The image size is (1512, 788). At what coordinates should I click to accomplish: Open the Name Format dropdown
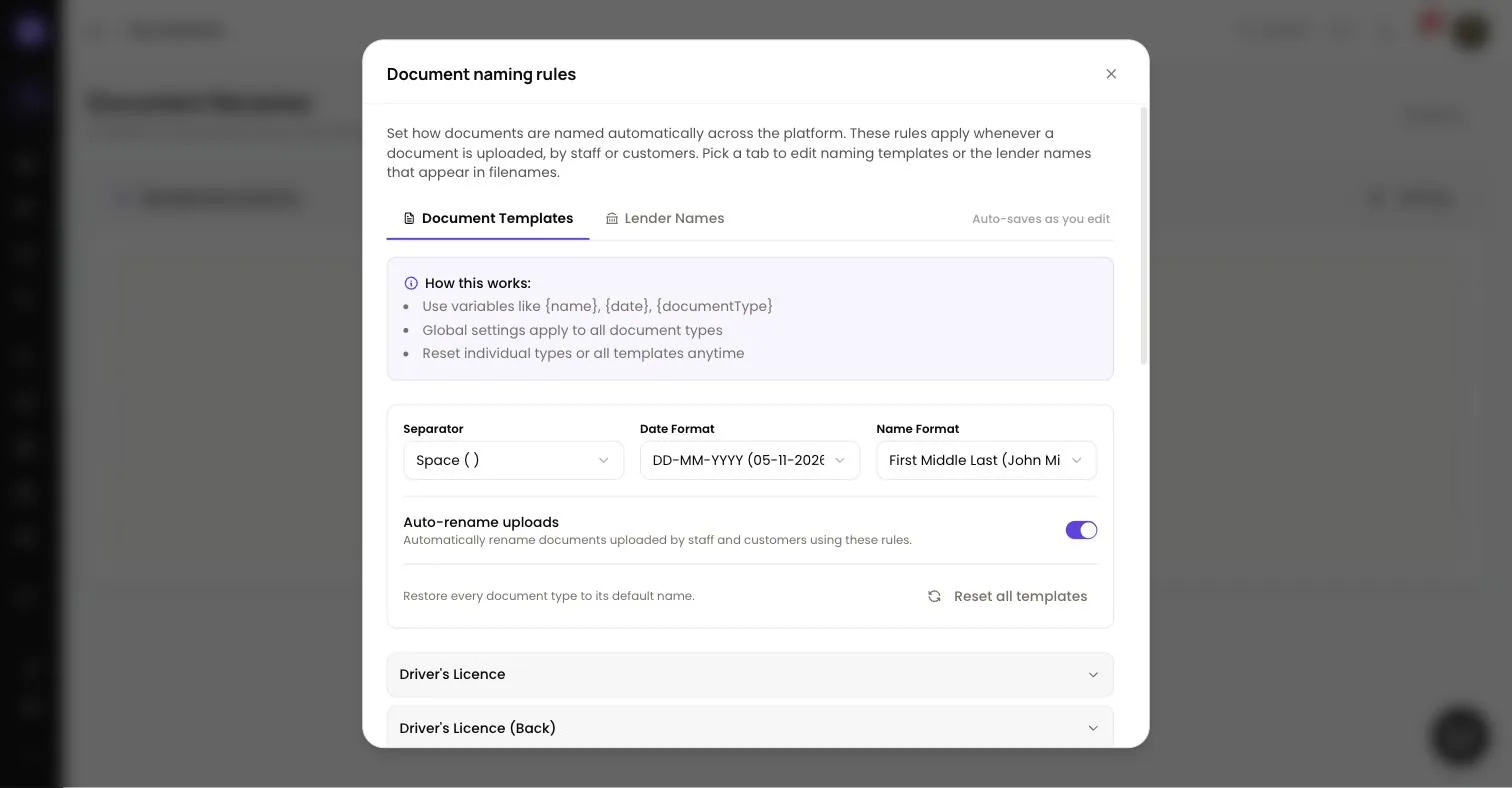986,460
